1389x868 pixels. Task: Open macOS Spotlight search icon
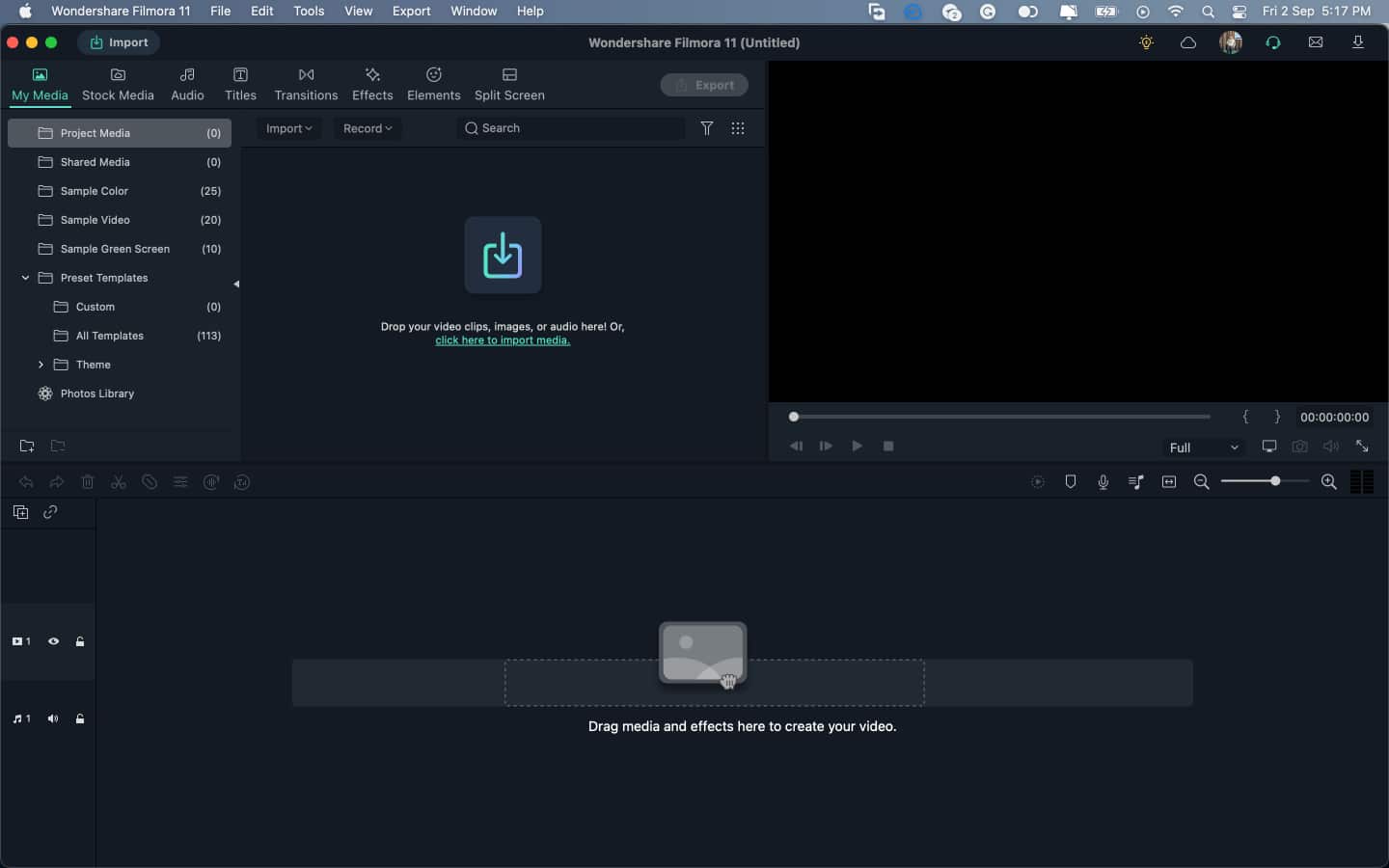click(1208, 12)
